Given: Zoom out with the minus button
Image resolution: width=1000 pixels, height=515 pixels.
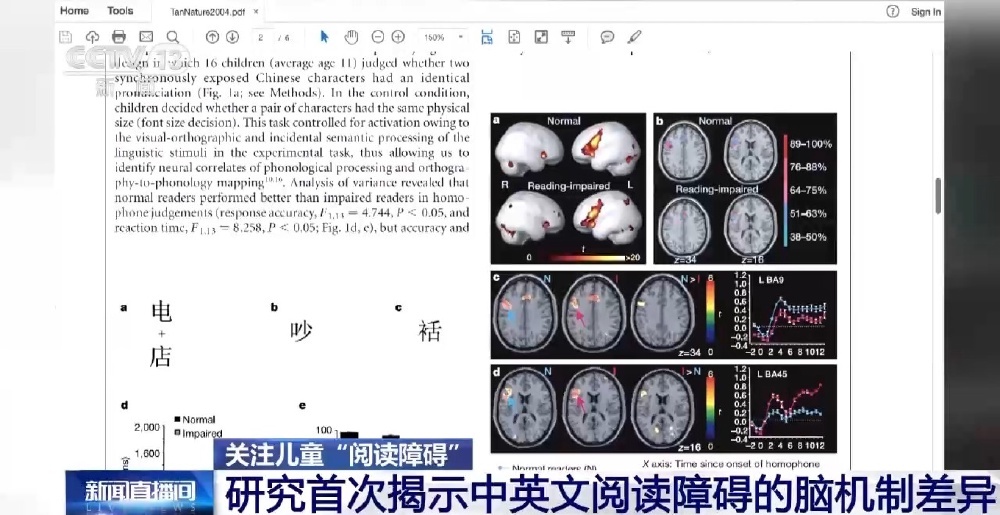Looking at the screenshot, I should [x=378, y=38].
